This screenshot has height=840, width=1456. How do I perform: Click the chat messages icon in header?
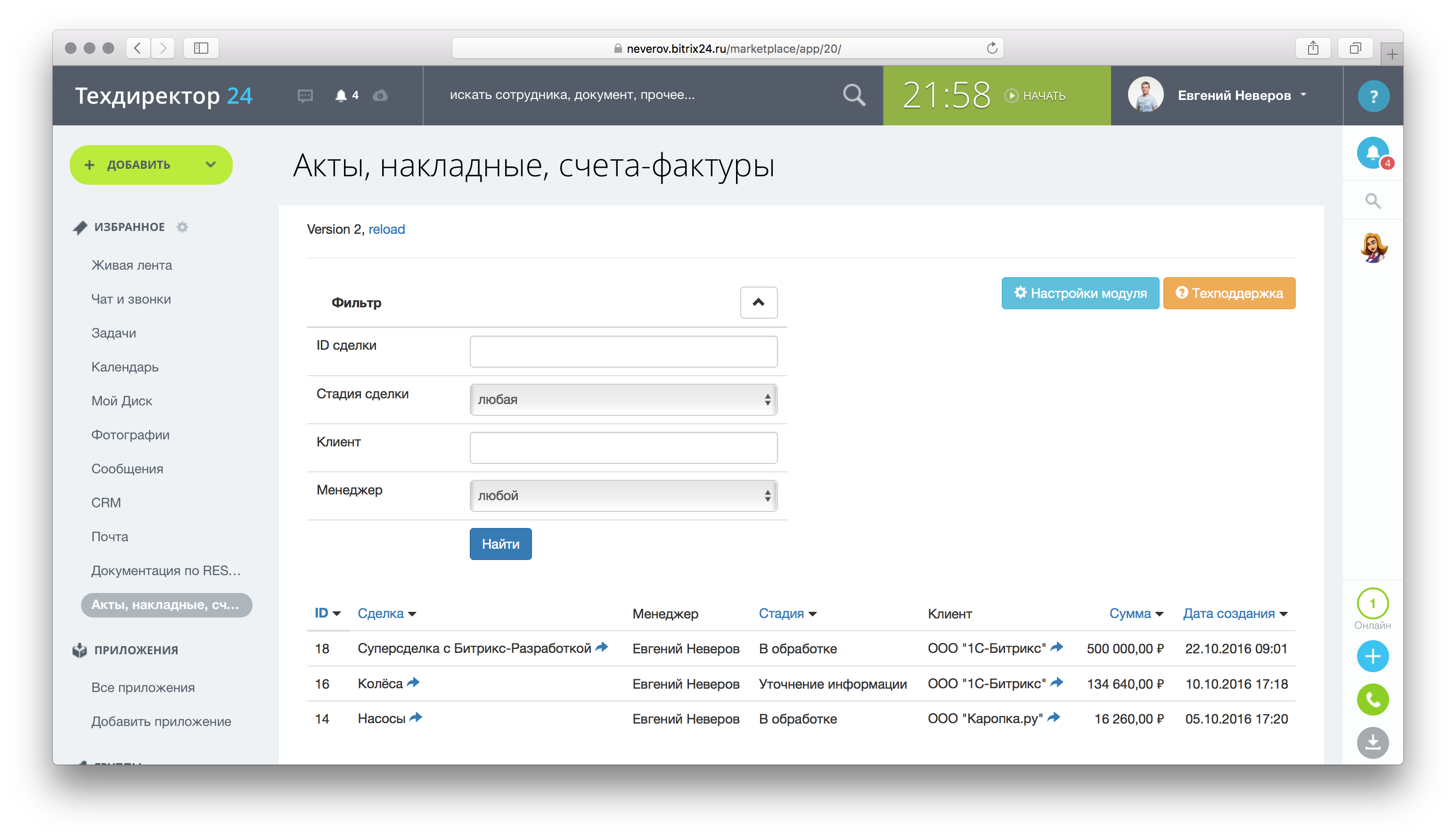pos(305,96)
